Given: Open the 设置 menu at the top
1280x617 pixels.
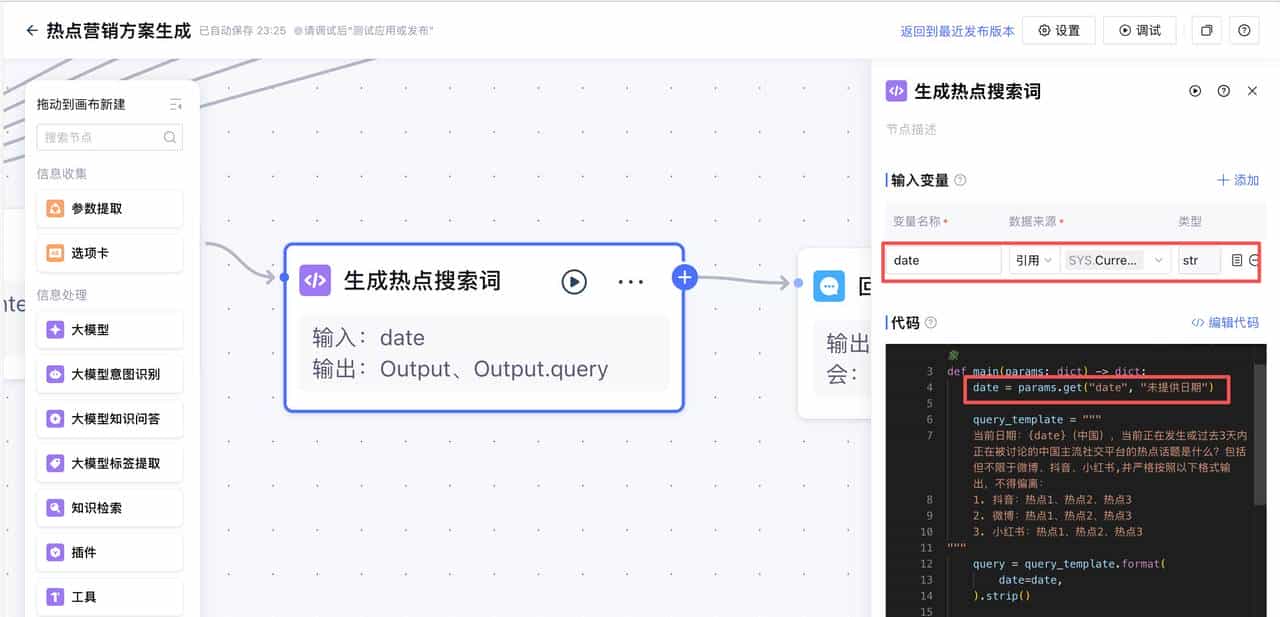Looking at the screenshot, I should pyautogui.click(x=1058, y=30).
